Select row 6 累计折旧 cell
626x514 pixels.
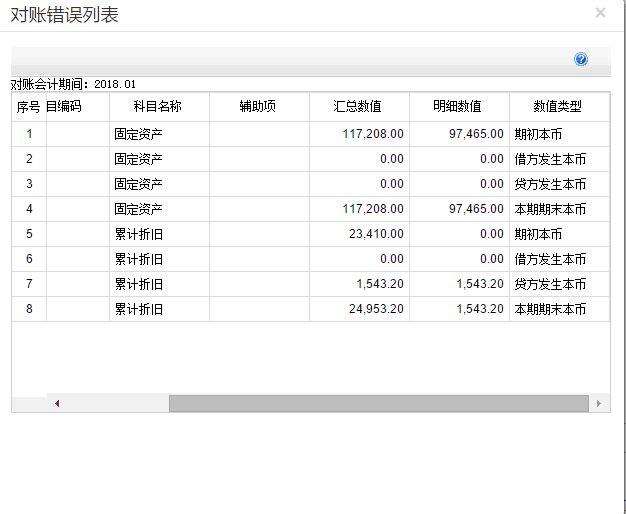(x=159, y=259)
